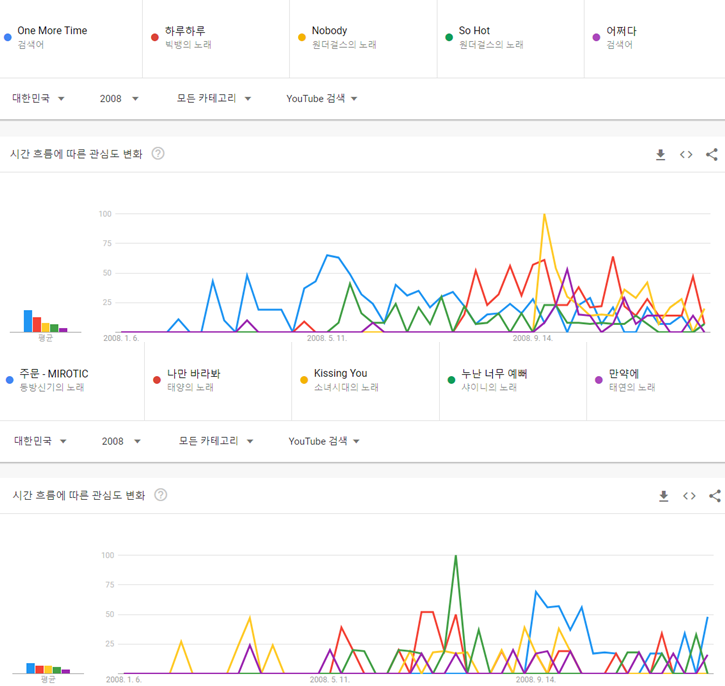Click the bottom chart average bar graph
This screenshot has width=725, height=686.
pos(48,668)
